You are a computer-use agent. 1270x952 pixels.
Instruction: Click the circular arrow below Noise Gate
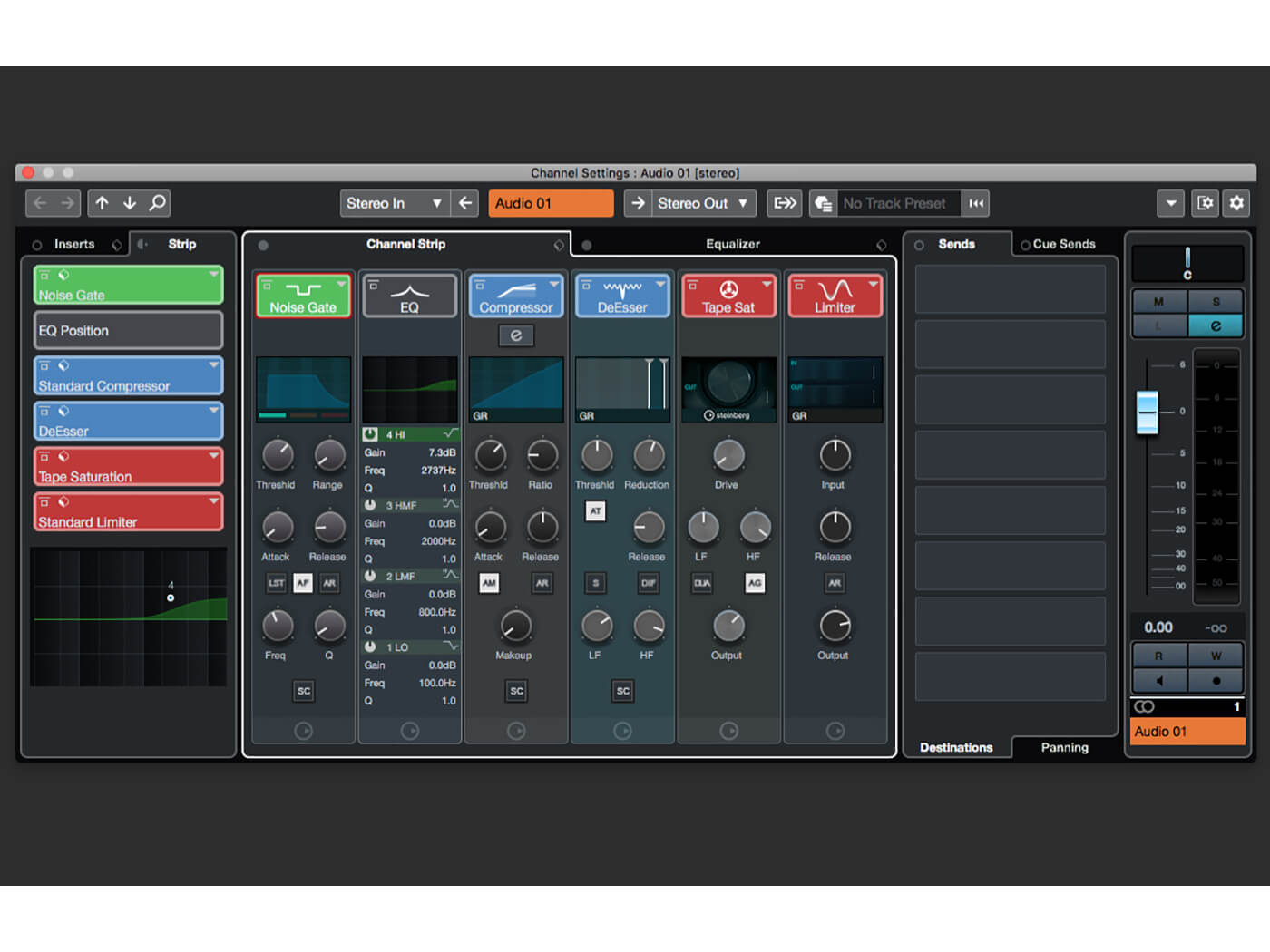(x=304, y=730)
